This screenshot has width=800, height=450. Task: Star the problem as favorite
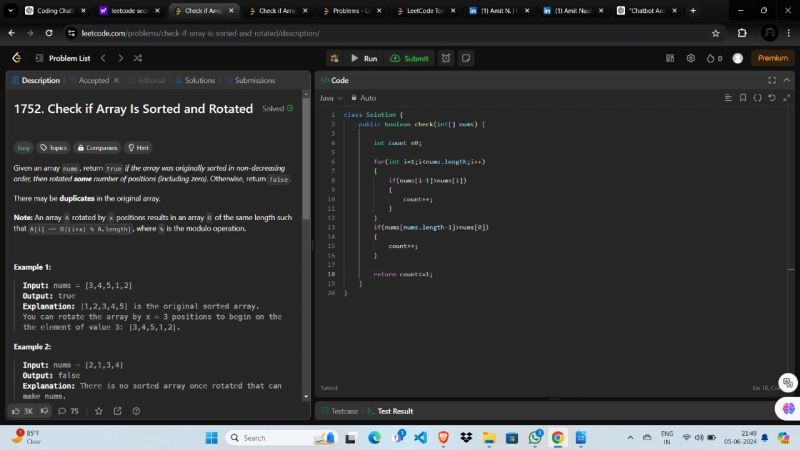pyautogui.click(x=99, y=411)
